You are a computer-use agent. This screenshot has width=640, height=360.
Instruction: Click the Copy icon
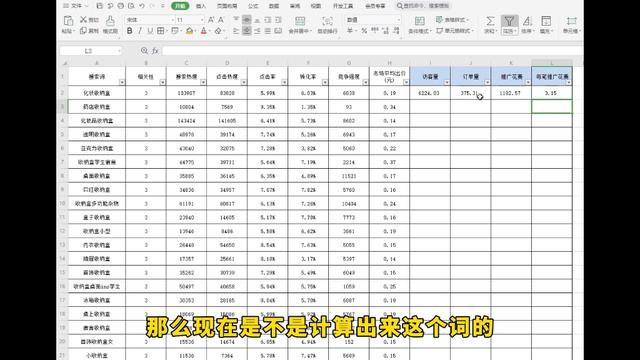click(83, 31)
